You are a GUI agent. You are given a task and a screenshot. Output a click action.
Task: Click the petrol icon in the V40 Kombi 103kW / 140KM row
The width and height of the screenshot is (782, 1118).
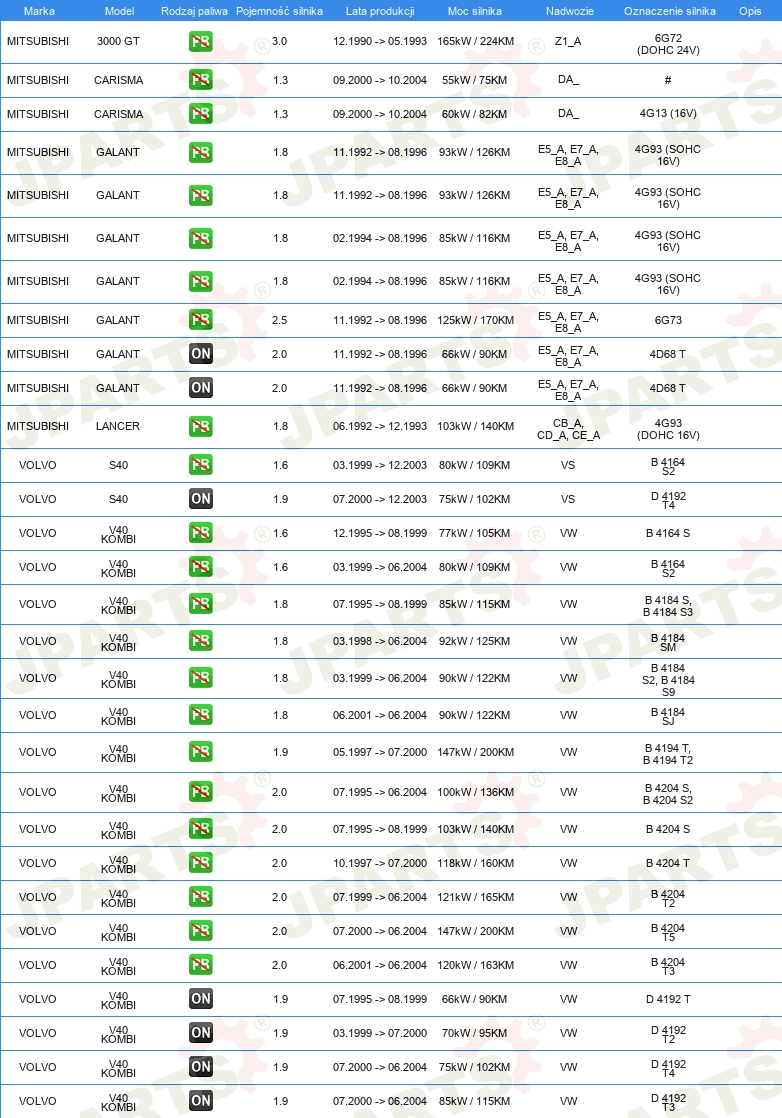[200, 829]
